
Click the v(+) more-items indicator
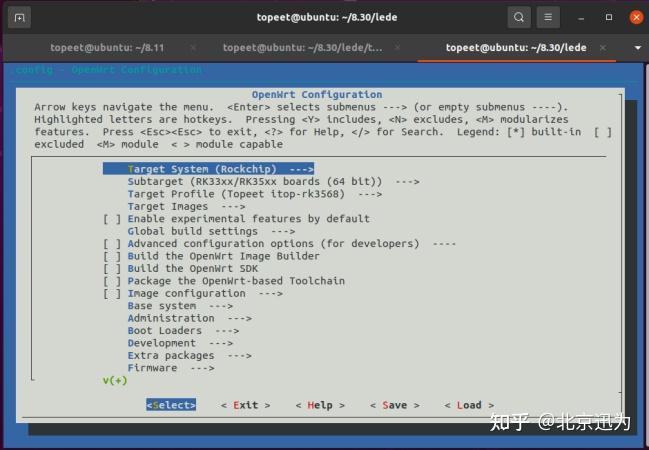[115, 380]
